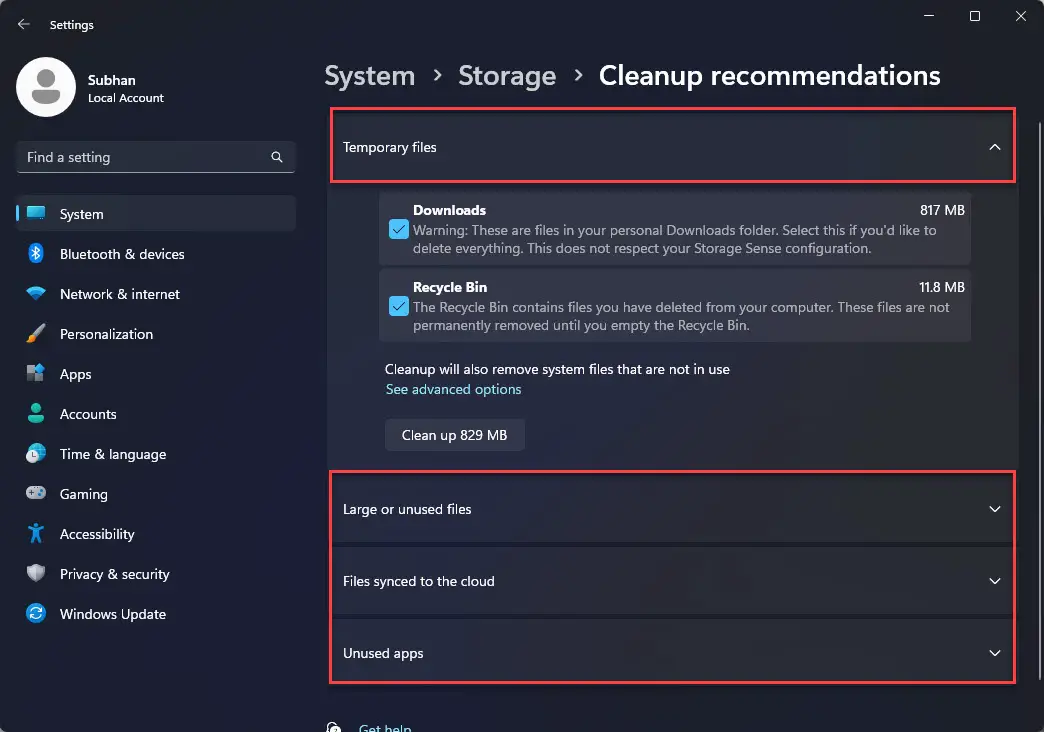
Task: Open Privacy & security settings
Action: point(156,573)
